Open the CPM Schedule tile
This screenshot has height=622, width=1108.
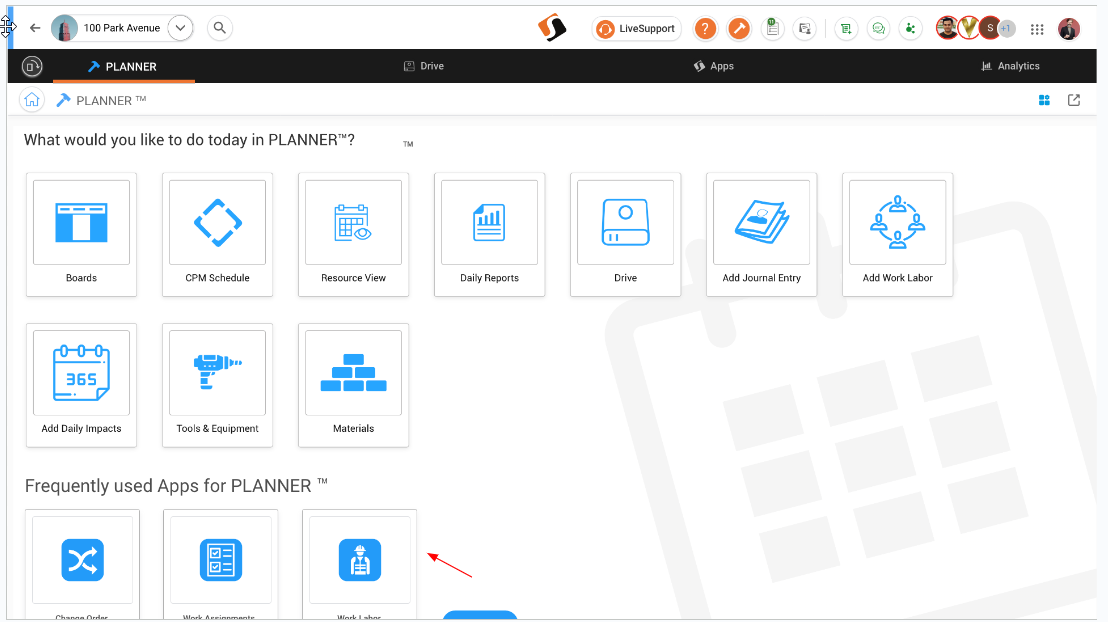[x=218, y=234]
